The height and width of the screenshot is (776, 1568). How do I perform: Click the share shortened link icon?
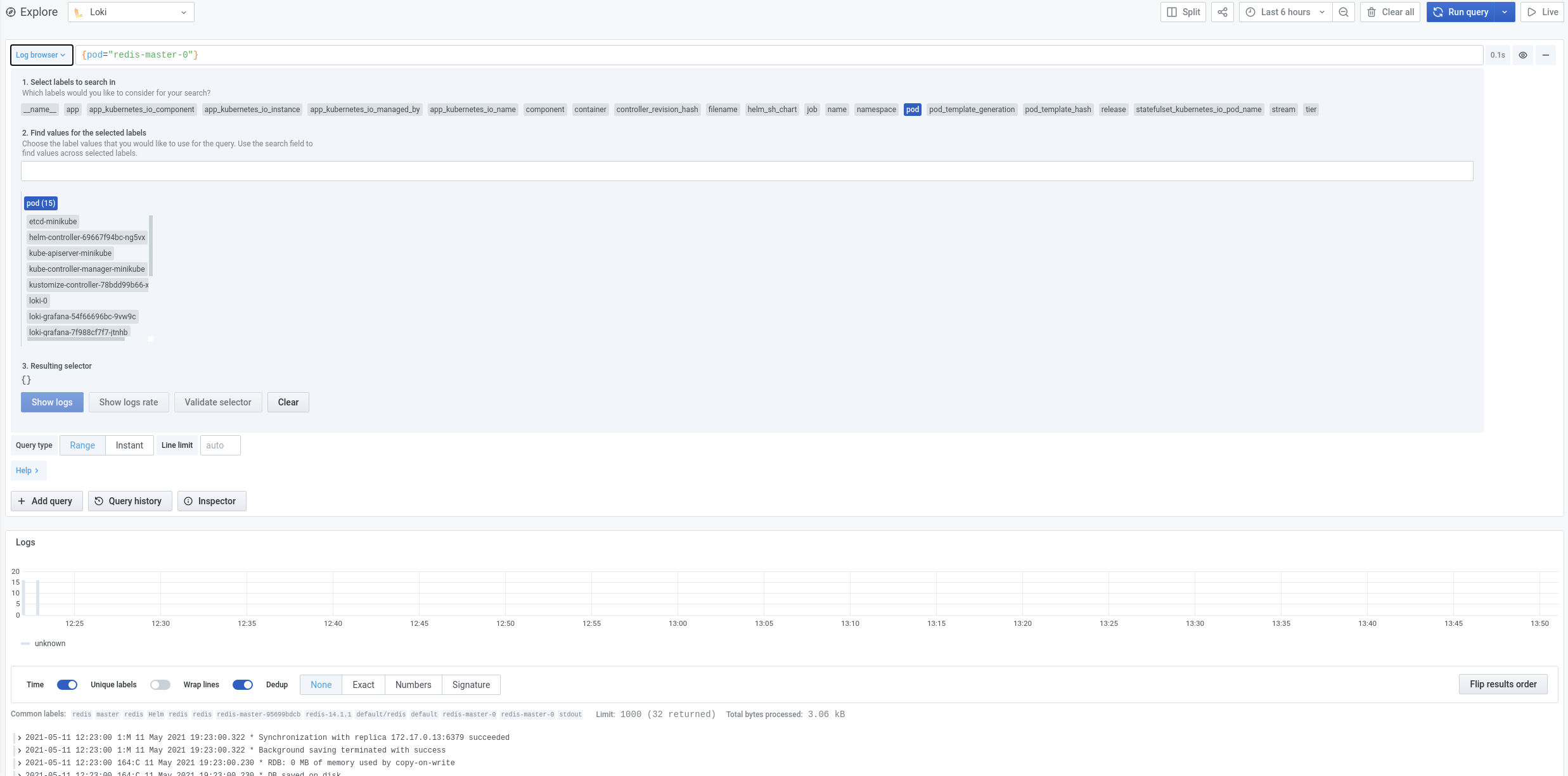pos(1222,11)
